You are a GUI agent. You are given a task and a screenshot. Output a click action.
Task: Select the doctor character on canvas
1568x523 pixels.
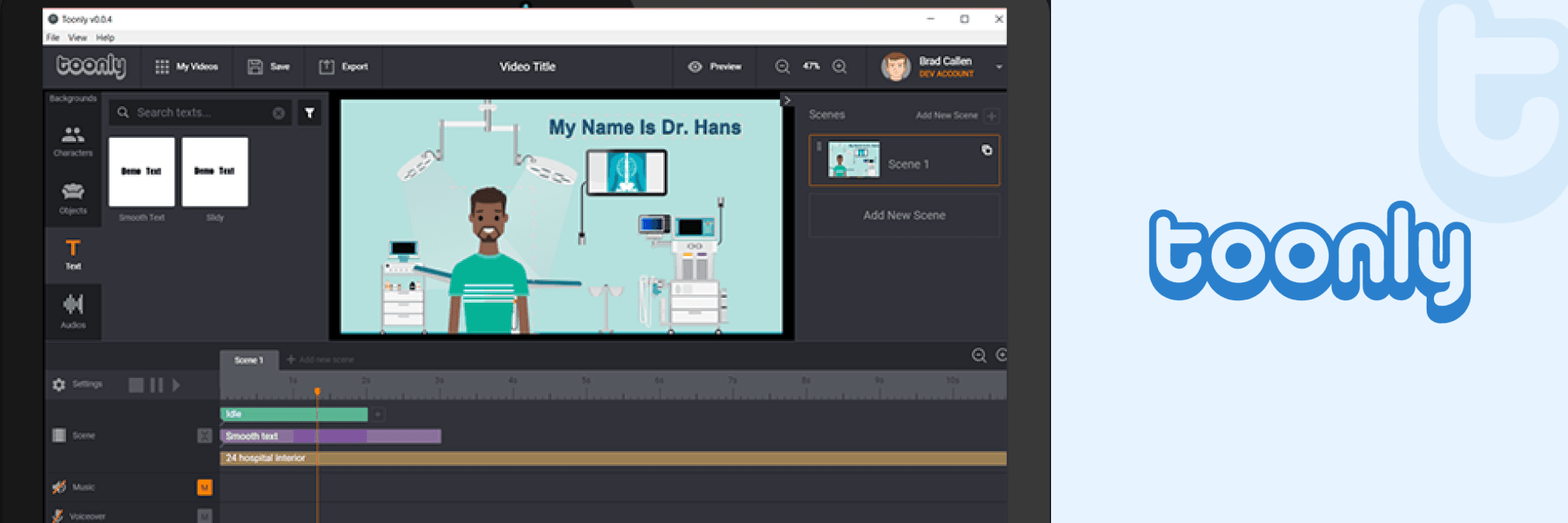[488, 260]
